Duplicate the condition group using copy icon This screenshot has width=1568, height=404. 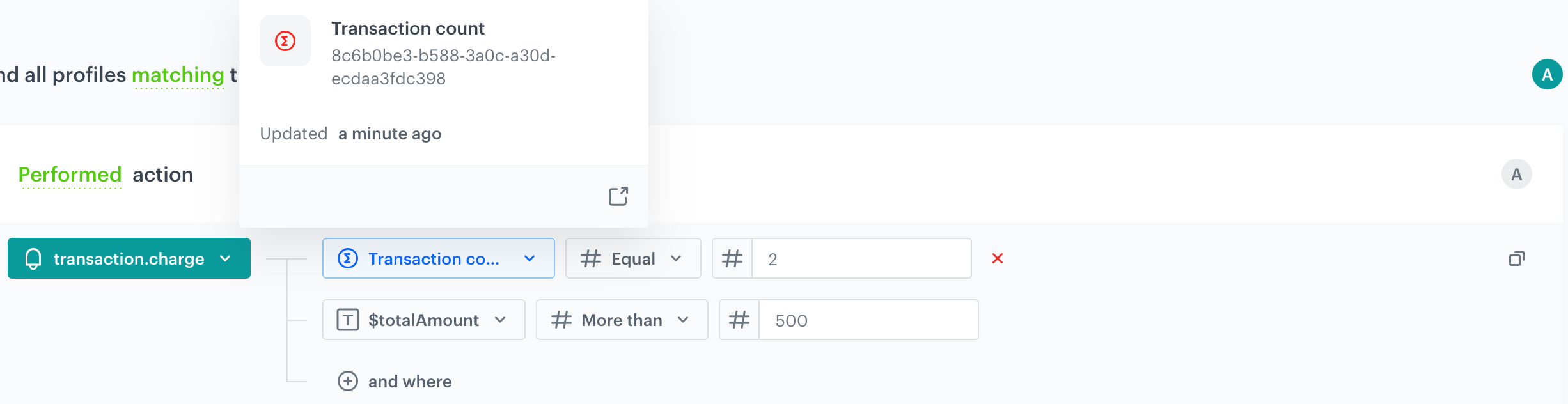(x=1518, y=258)
